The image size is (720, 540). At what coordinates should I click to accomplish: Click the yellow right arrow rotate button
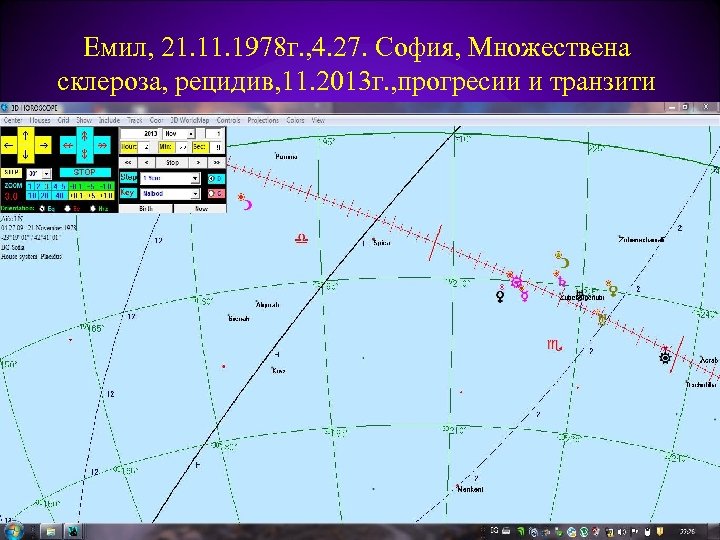(x=43, y=146)
